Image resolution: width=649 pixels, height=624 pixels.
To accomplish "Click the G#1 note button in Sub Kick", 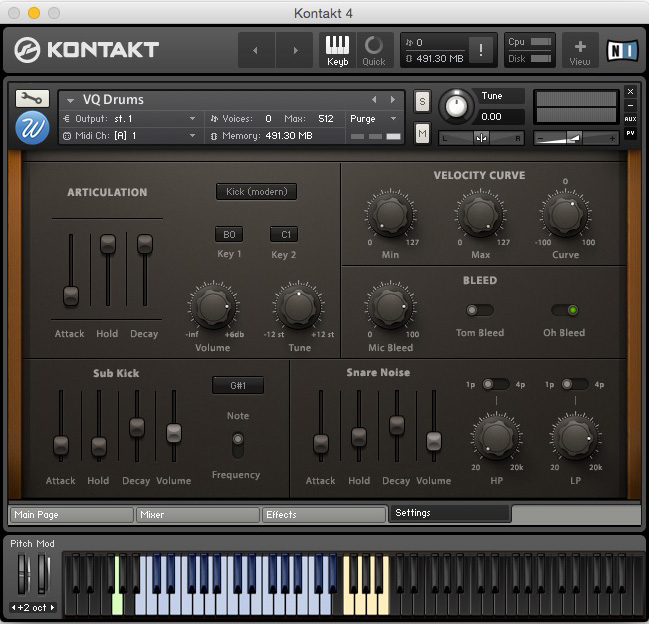I will pos(237,385).
